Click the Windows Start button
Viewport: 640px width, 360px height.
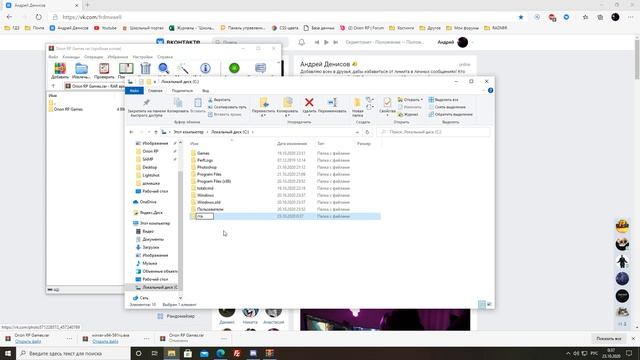(8, 353)
